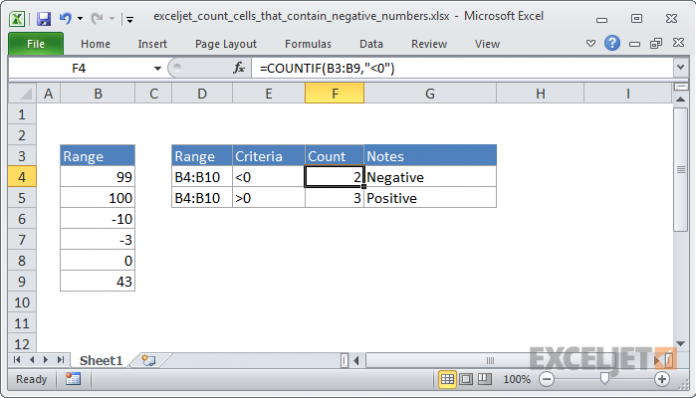Click the blue Range header in column B
The width and height of the screenshot is (696, 398).
(98, 156)
